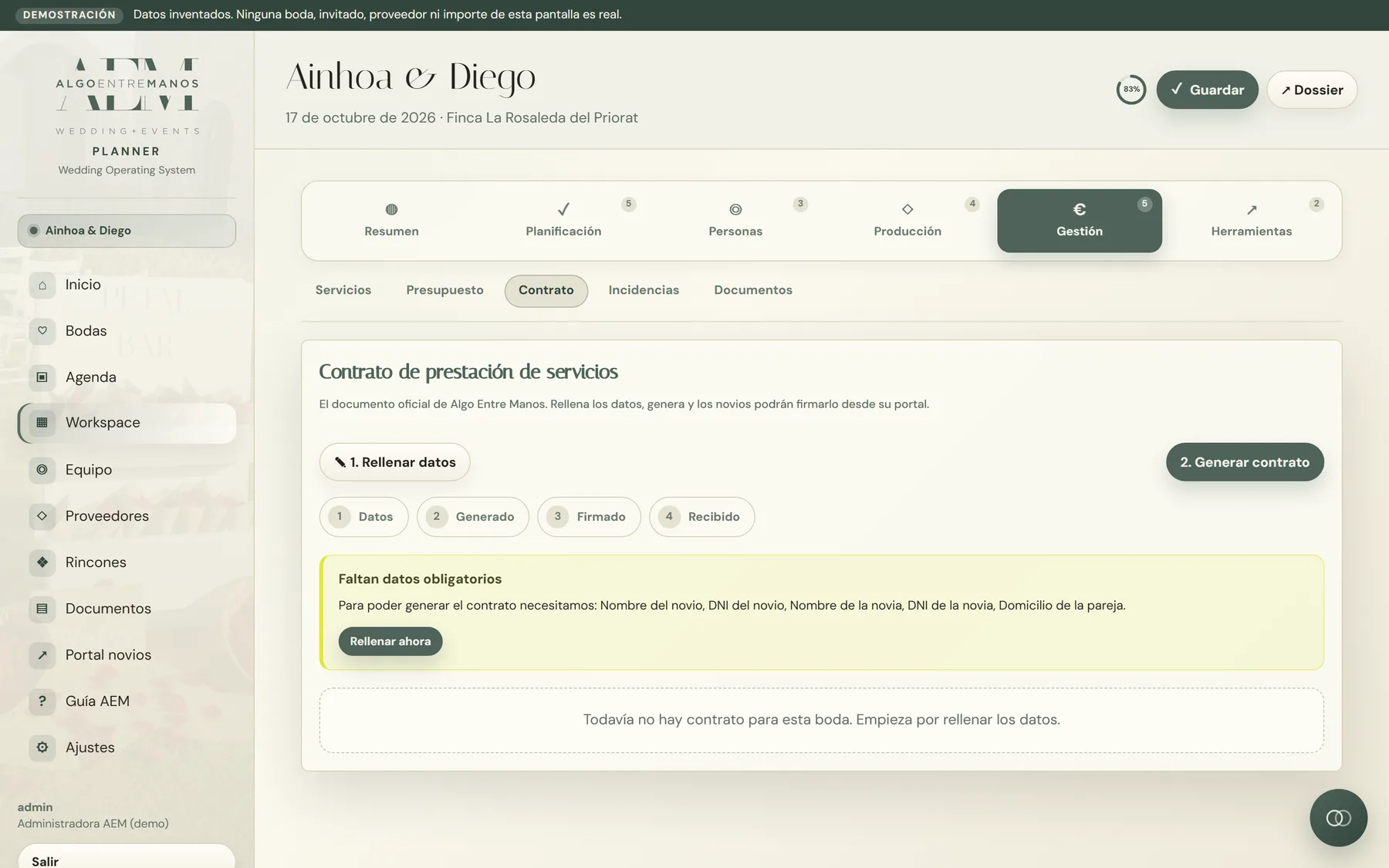Image resolution: width=1389 pixels, height=868 pixels.
Task: Select the Presupuesto sub-tab
Action: (444, 290)
